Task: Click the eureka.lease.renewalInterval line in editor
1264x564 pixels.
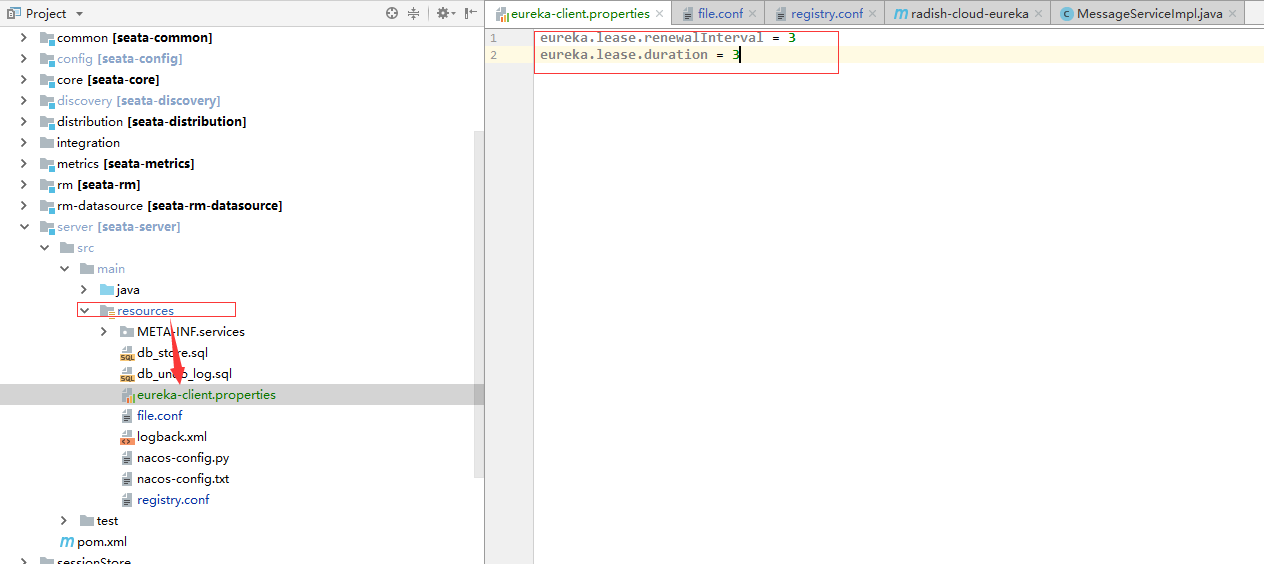Action: point(667,37)
